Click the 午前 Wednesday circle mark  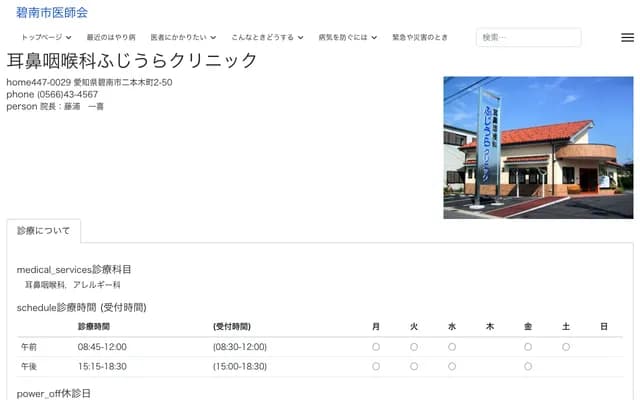click(452, 347)
